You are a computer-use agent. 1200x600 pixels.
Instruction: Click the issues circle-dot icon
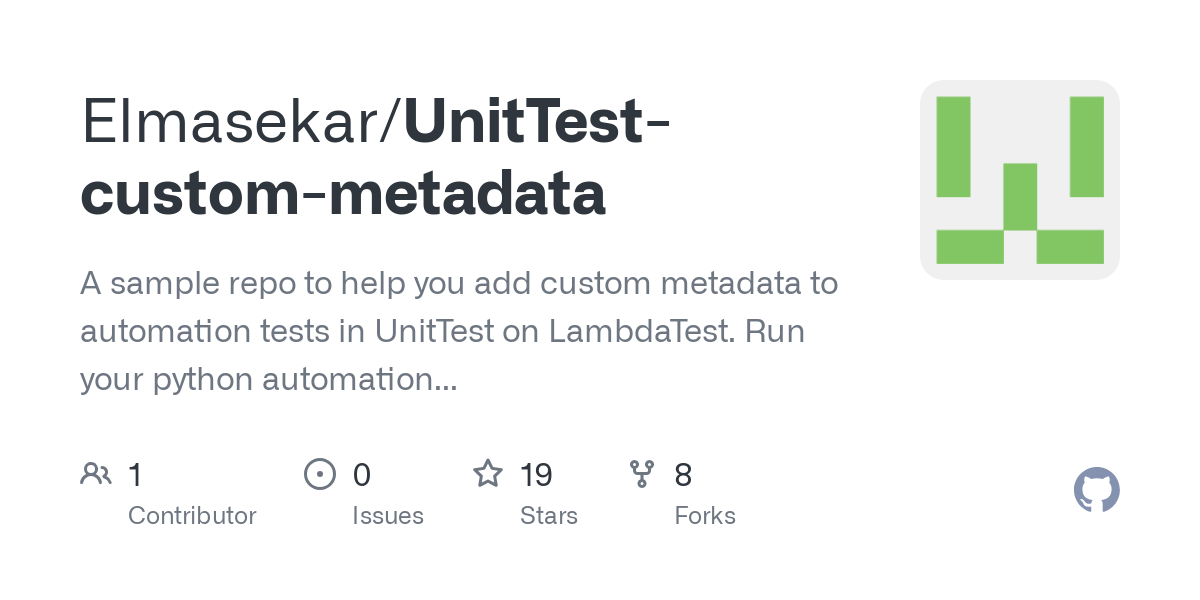tap(319, 474)
